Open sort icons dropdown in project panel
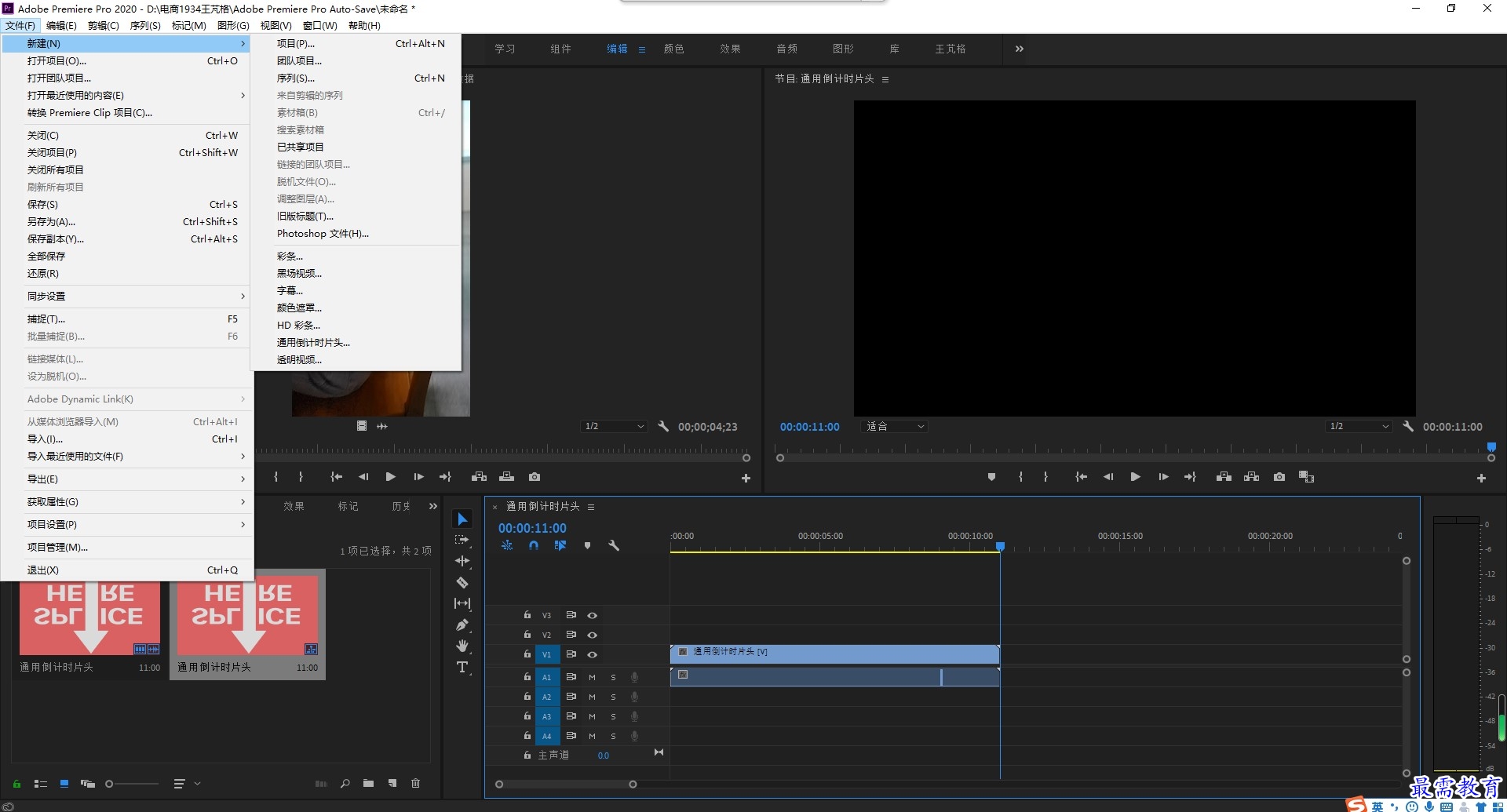 186,783
